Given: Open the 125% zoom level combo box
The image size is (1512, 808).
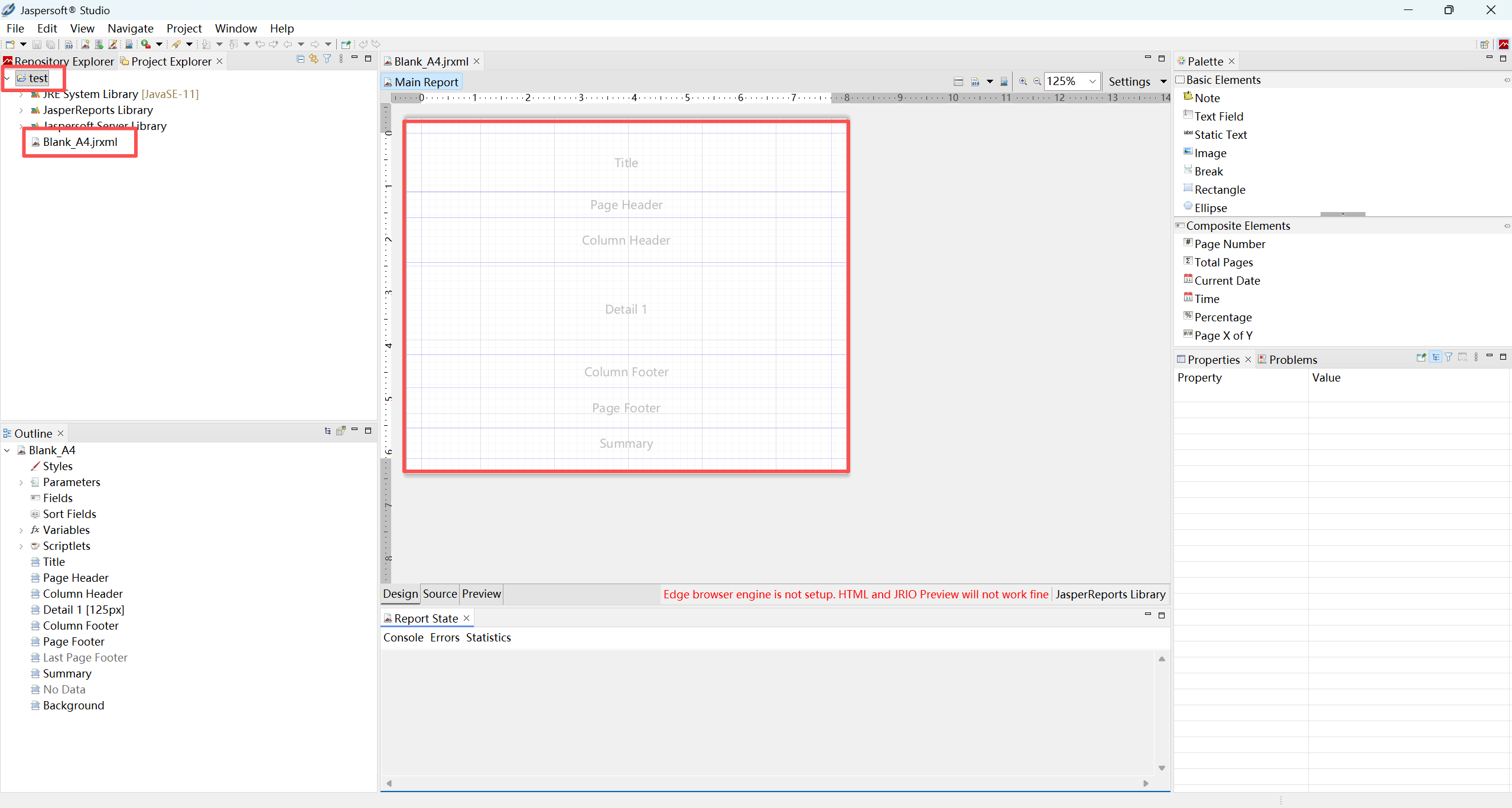Looking at the screenshot, I should (1092, 82).
